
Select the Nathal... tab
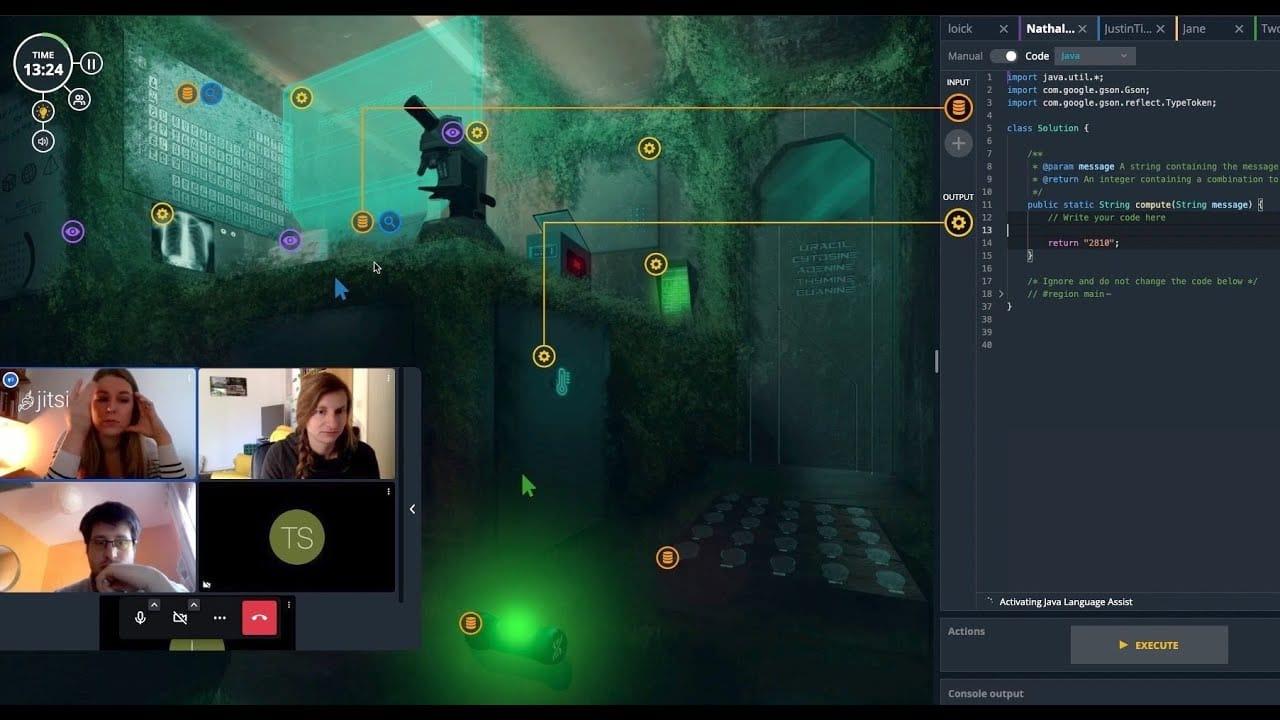pos(1050,29)
